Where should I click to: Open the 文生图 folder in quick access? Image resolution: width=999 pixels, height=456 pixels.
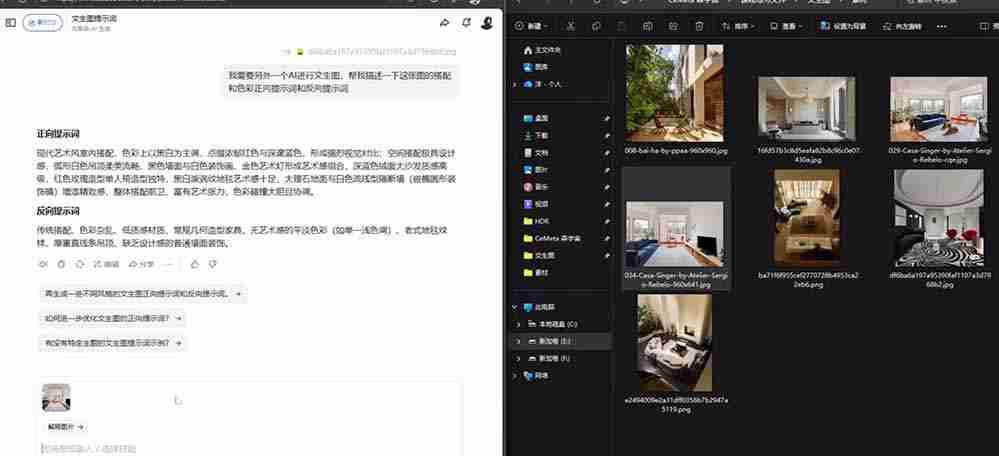pos(538,255)
